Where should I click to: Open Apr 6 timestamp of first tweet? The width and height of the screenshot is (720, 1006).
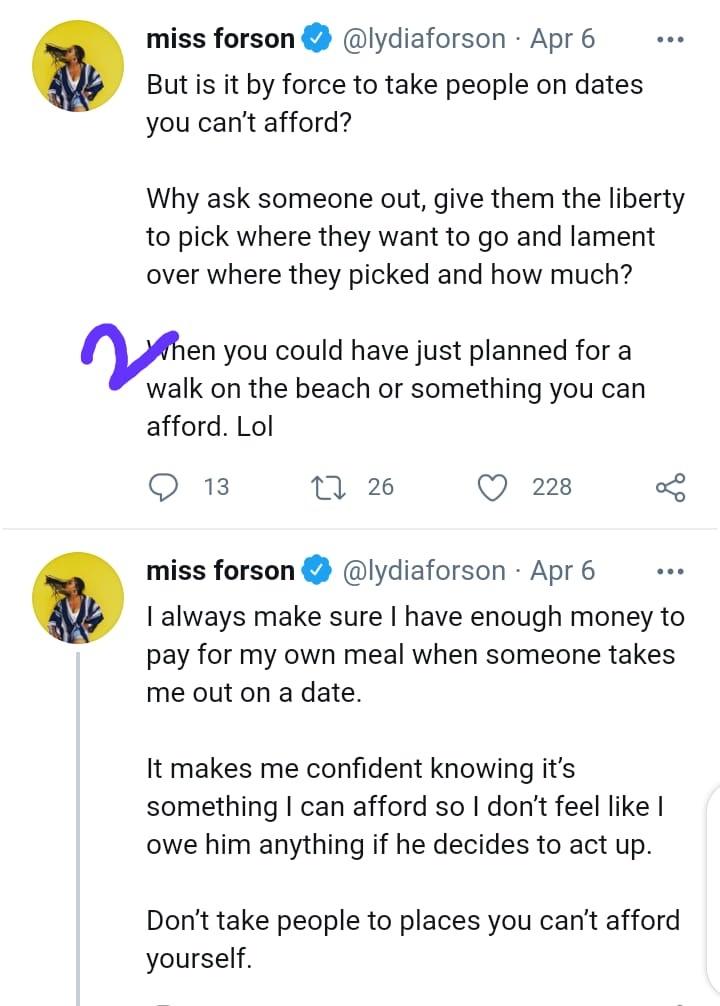point(562,40)
